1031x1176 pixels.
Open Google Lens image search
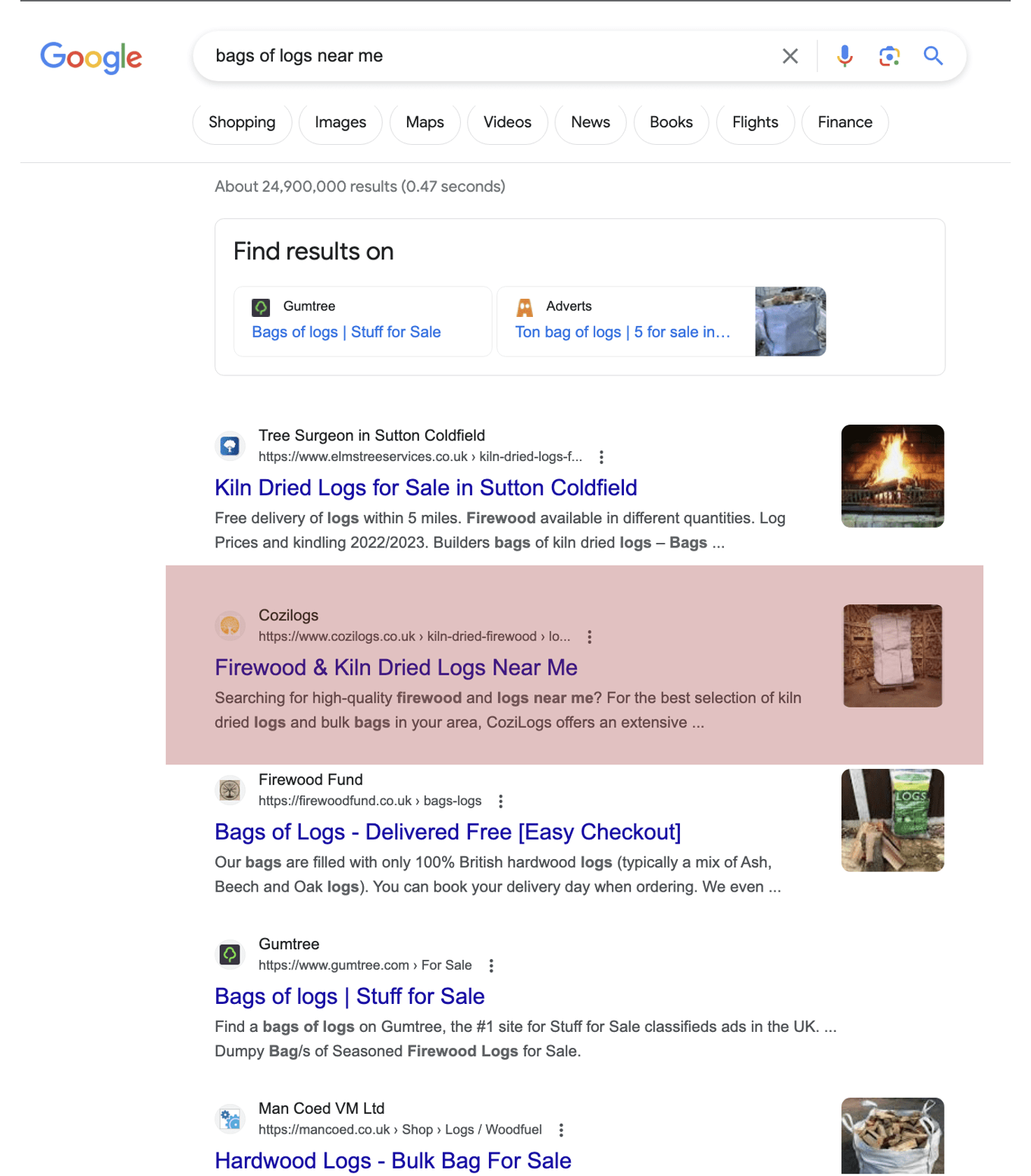889,56
